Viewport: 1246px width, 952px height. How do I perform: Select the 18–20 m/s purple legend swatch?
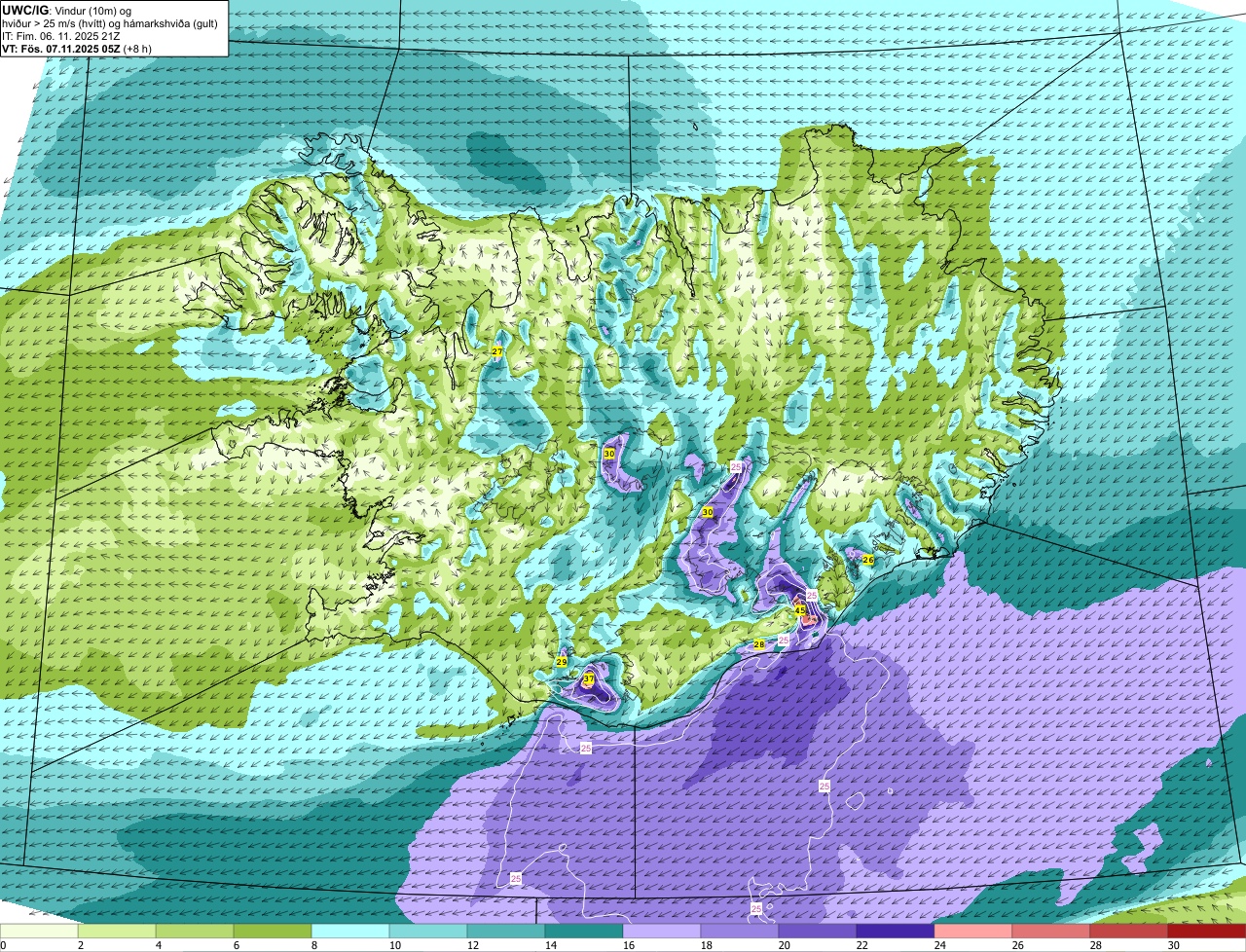[740, 932]
